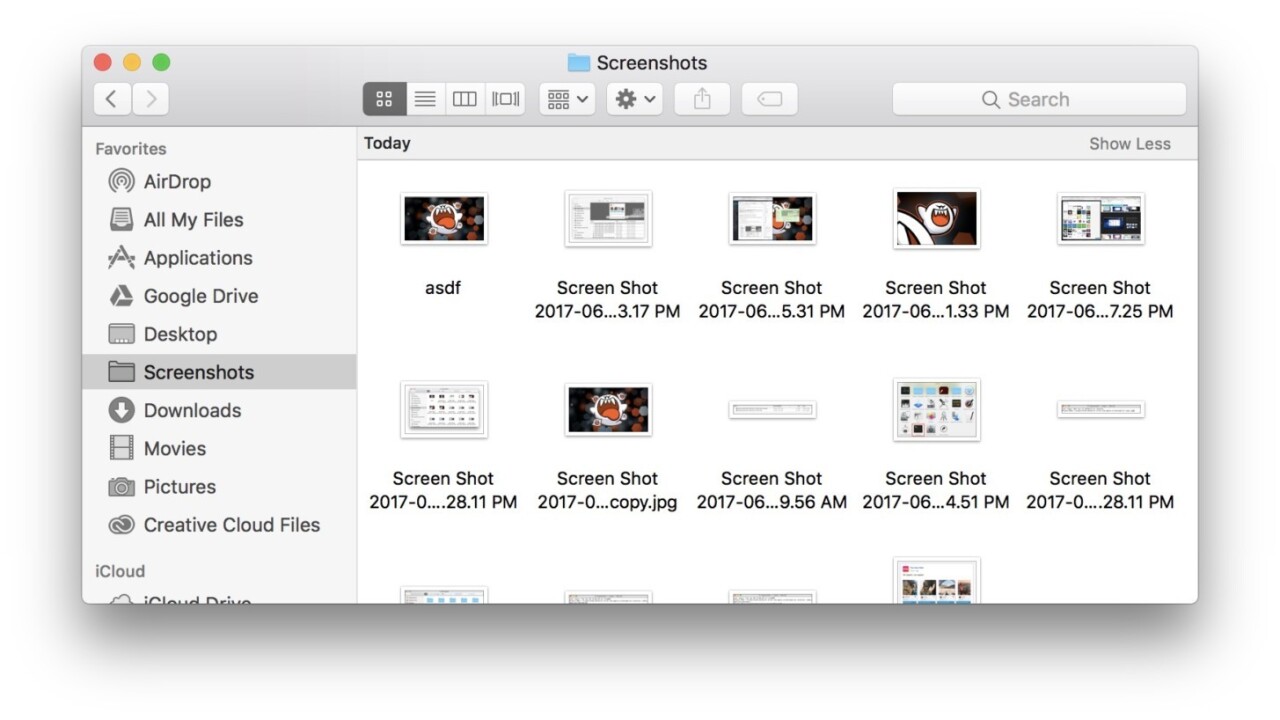
Task: Open the item arrangement dropdown
Action: coord(568,99)
